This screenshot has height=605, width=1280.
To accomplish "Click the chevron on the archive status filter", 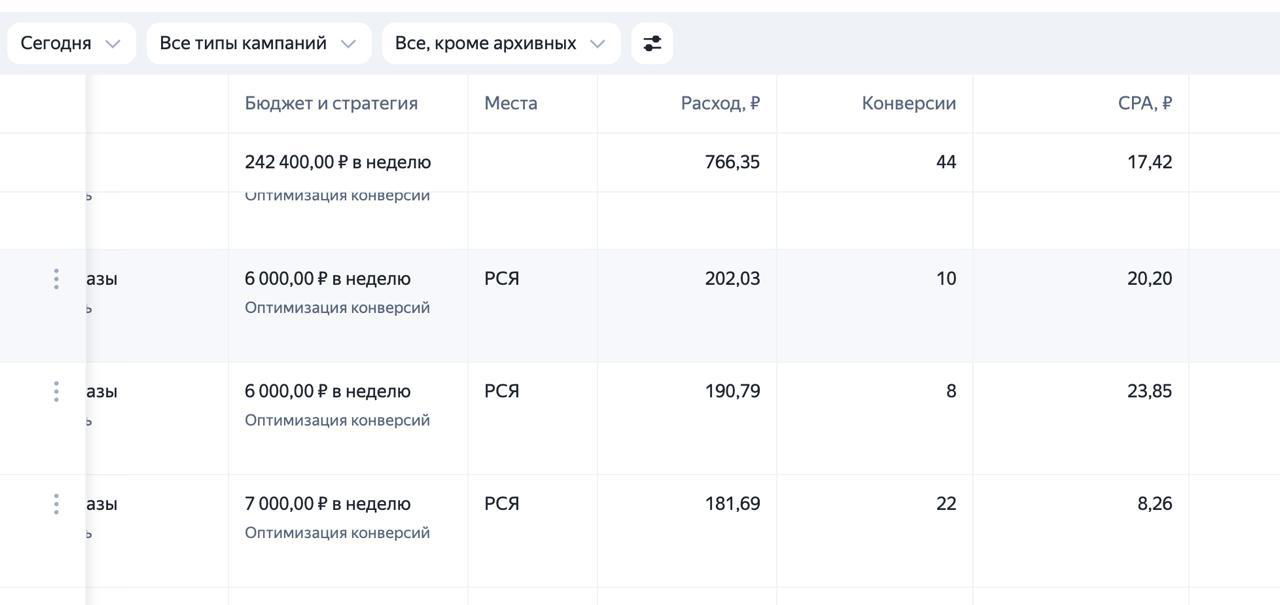I will pos(598,43).
